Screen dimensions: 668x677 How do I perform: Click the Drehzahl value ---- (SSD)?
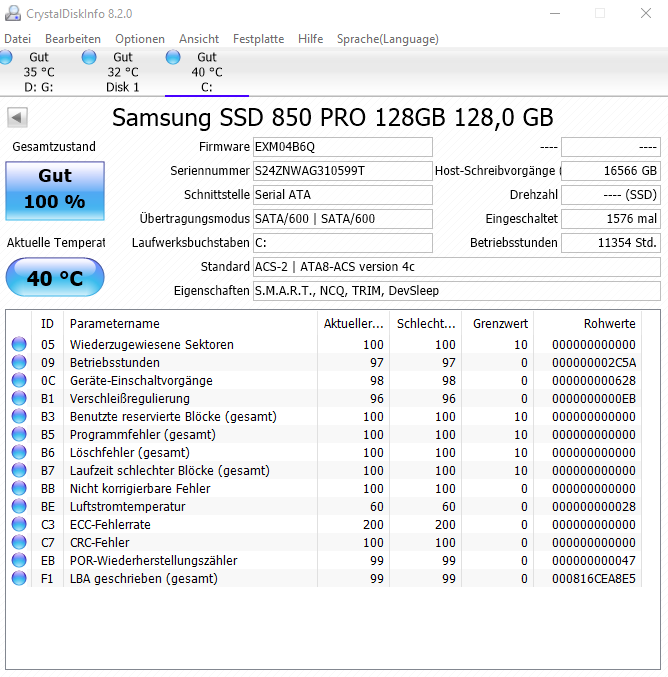611,195
